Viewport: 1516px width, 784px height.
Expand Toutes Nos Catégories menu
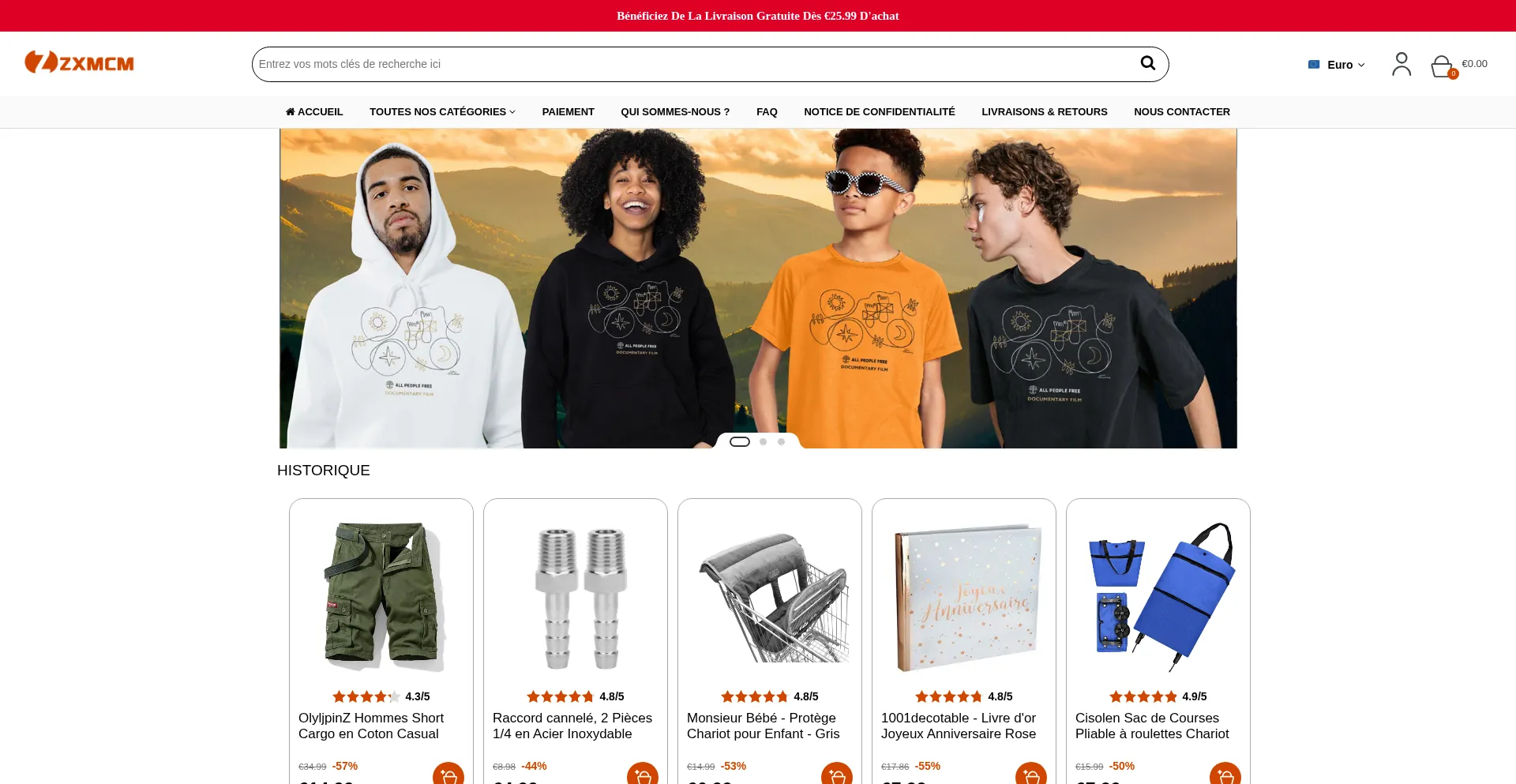(442, 112)
